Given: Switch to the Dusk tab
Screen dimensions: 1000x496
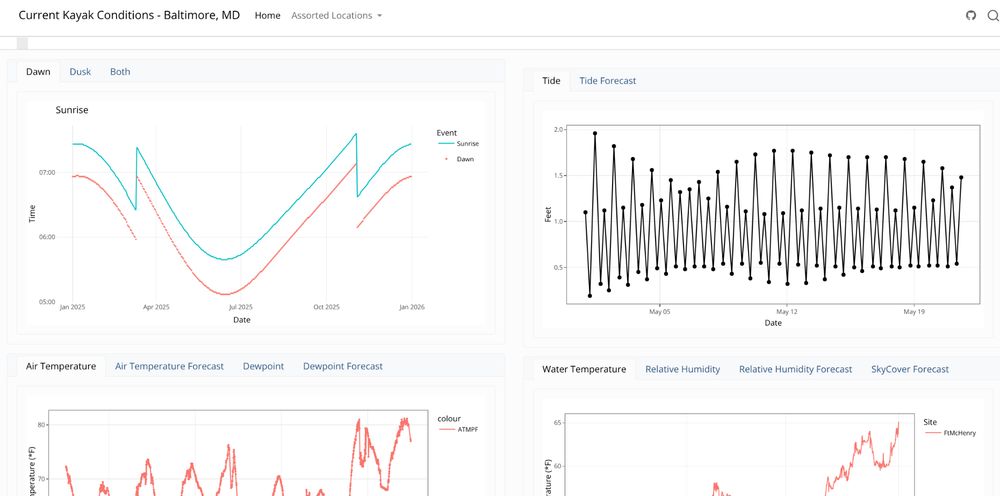Looking at the screenshot, I should tap(80, 71).
